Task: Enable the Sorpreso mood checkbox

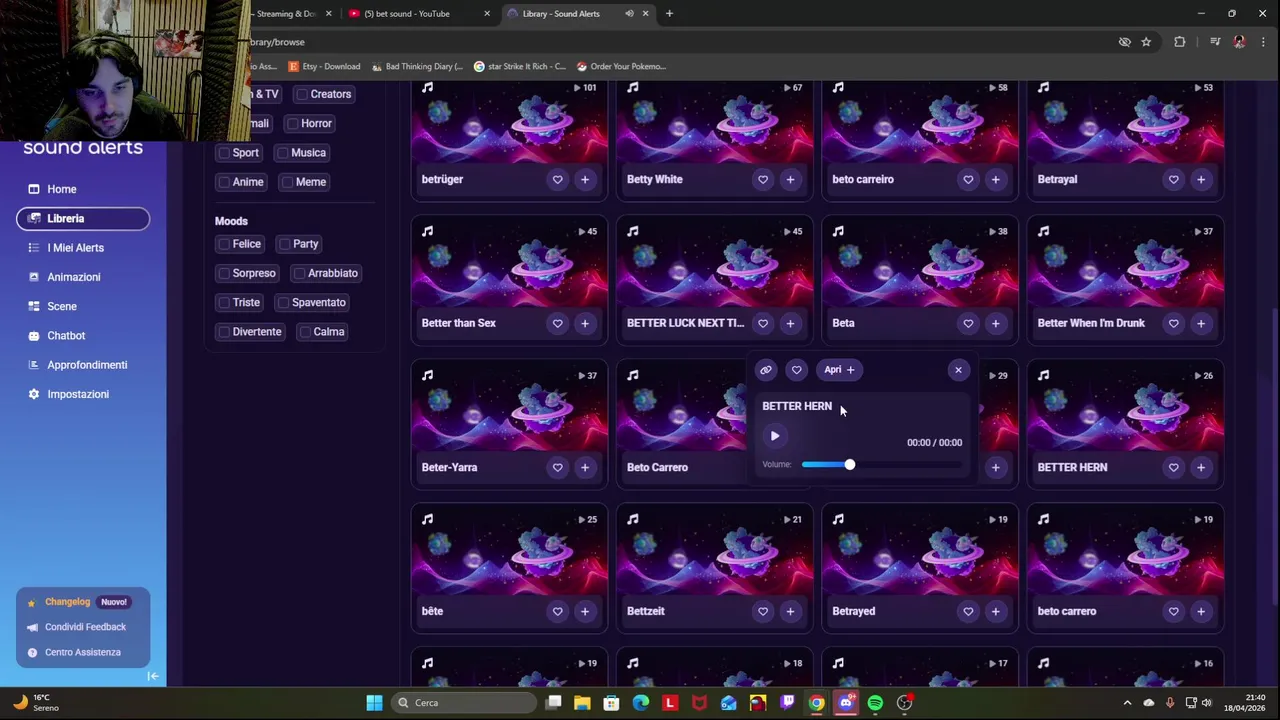Action: tap(224, 273)
